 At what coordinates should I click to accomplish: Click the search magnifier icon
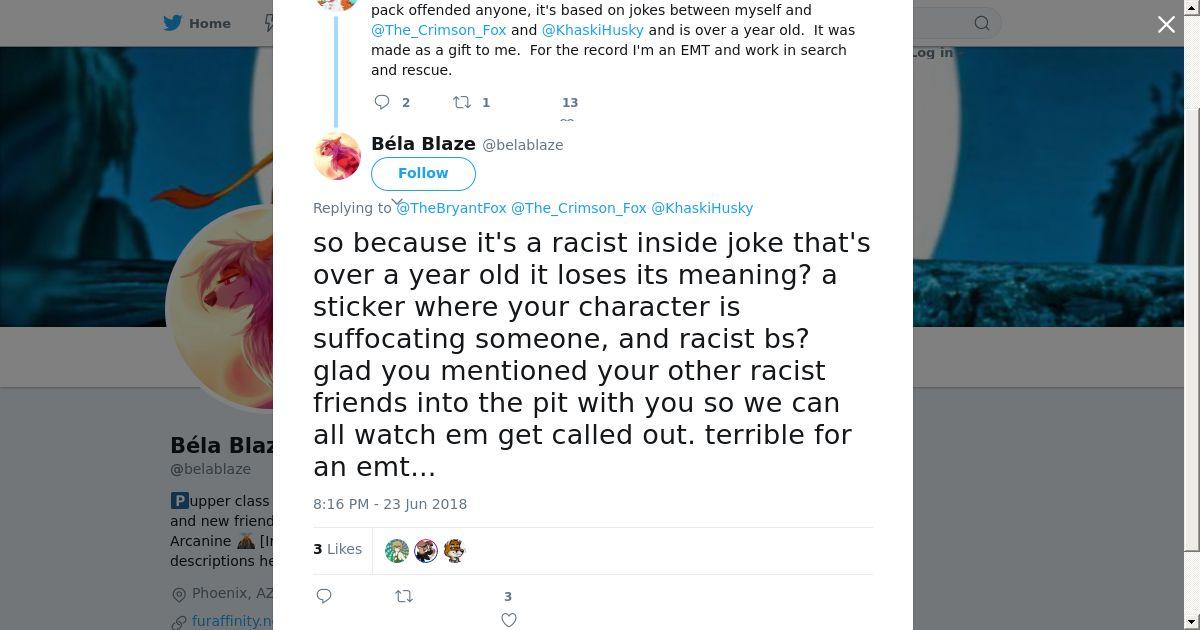click(x=982, y=23)
